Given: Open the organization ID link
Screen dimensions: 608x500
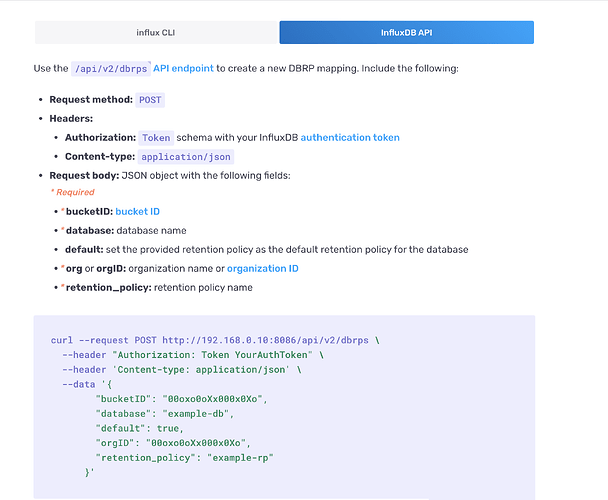Looking at the screenshot, I should (x=263, y=269).
